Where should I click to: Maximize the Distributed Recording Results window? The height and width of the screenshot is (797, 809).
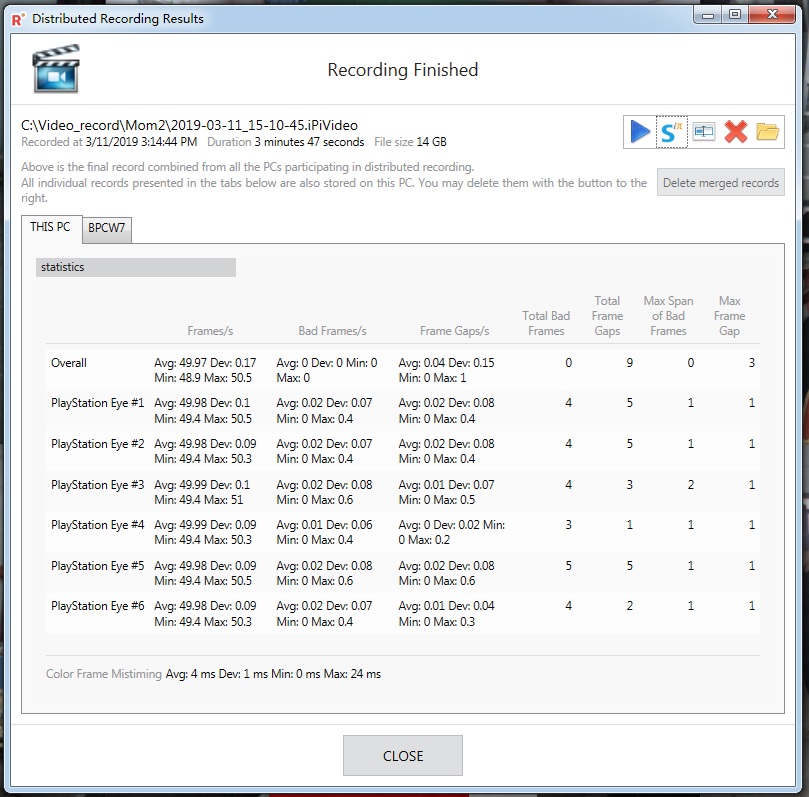(x=735, y=15)
